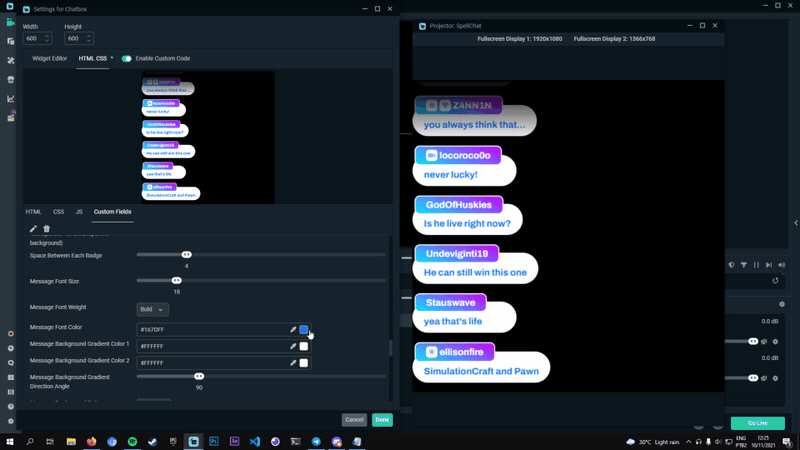Open the CSS code tab
800x450 pixels.
[59, 212]
